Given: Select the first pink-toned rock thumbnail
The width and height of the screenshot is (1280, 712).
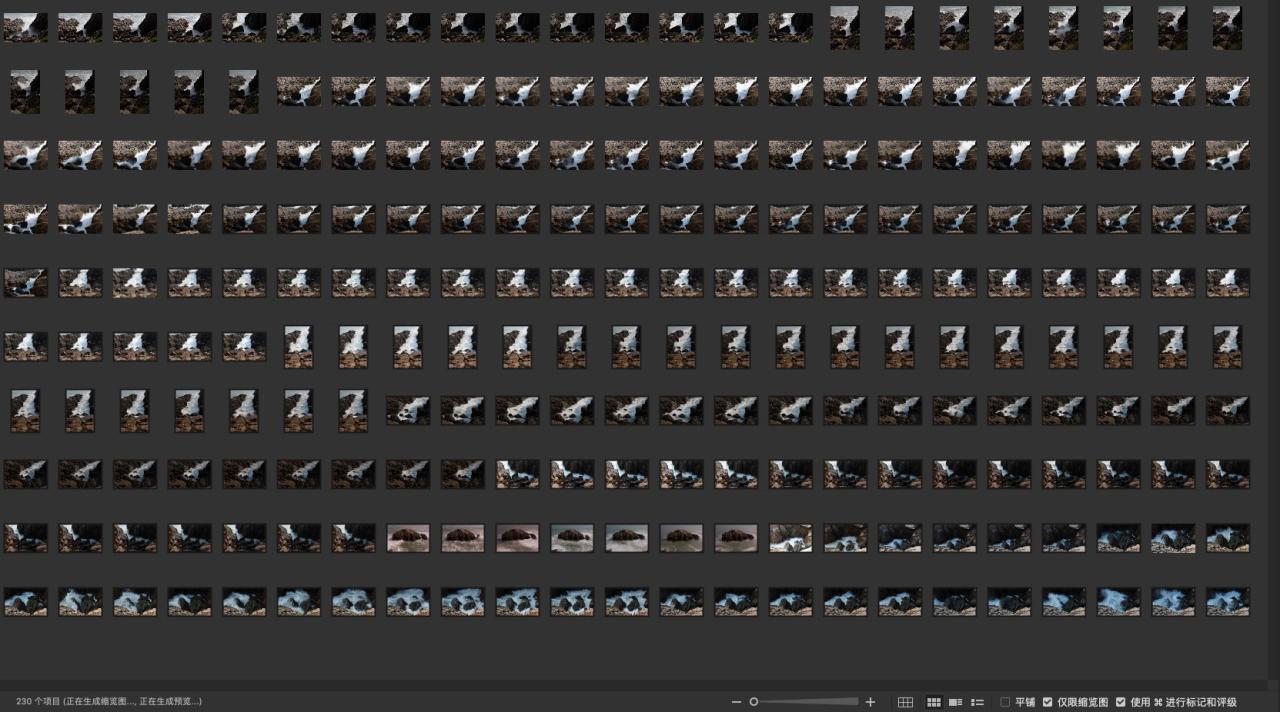Looking at the screenshot, I should (408, 538).
